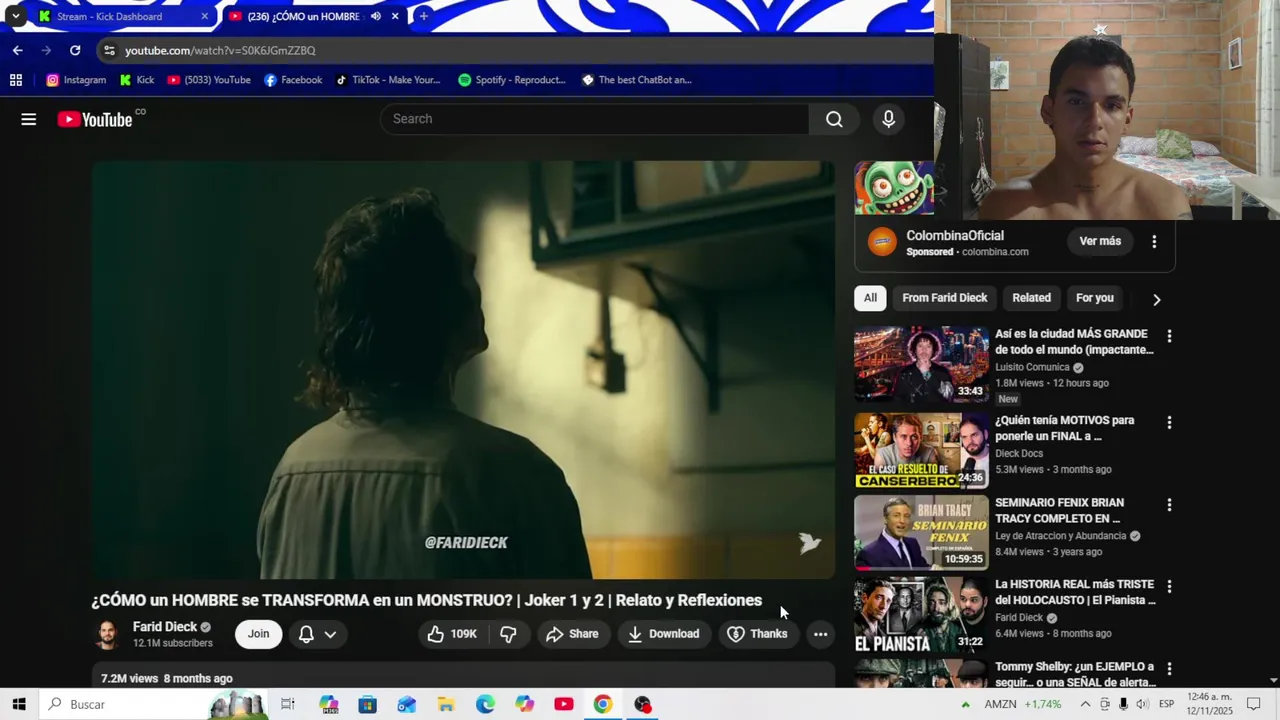This screenshot has height=720, width=1280.
Task: Show more filter chips with right arrow
Action: pos(1156,299)
